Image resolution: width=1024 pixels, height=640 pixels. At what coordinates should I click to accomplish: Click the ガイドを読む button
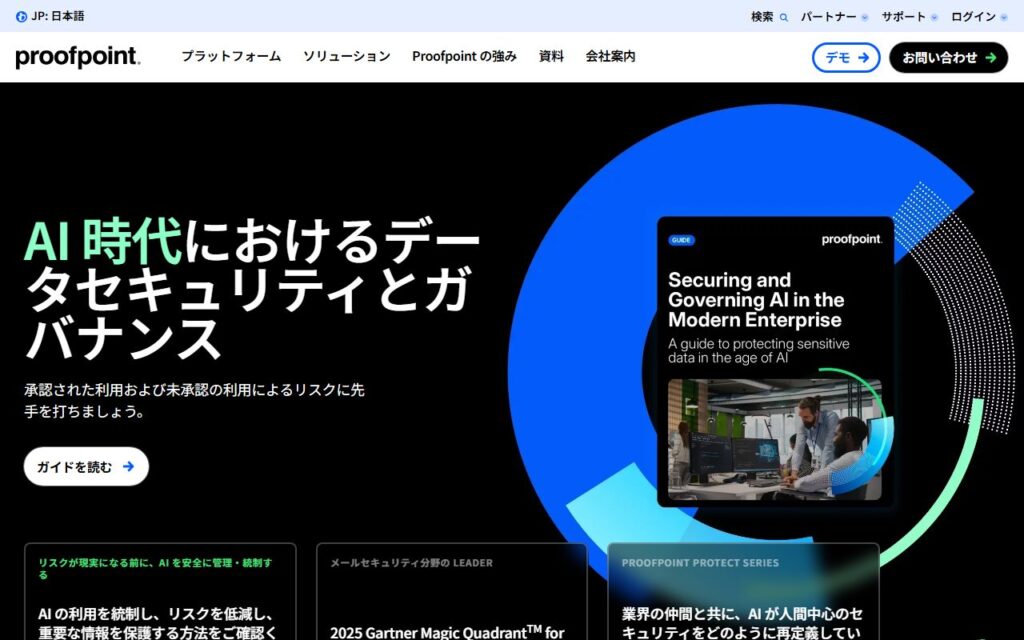tap(86, 466)
